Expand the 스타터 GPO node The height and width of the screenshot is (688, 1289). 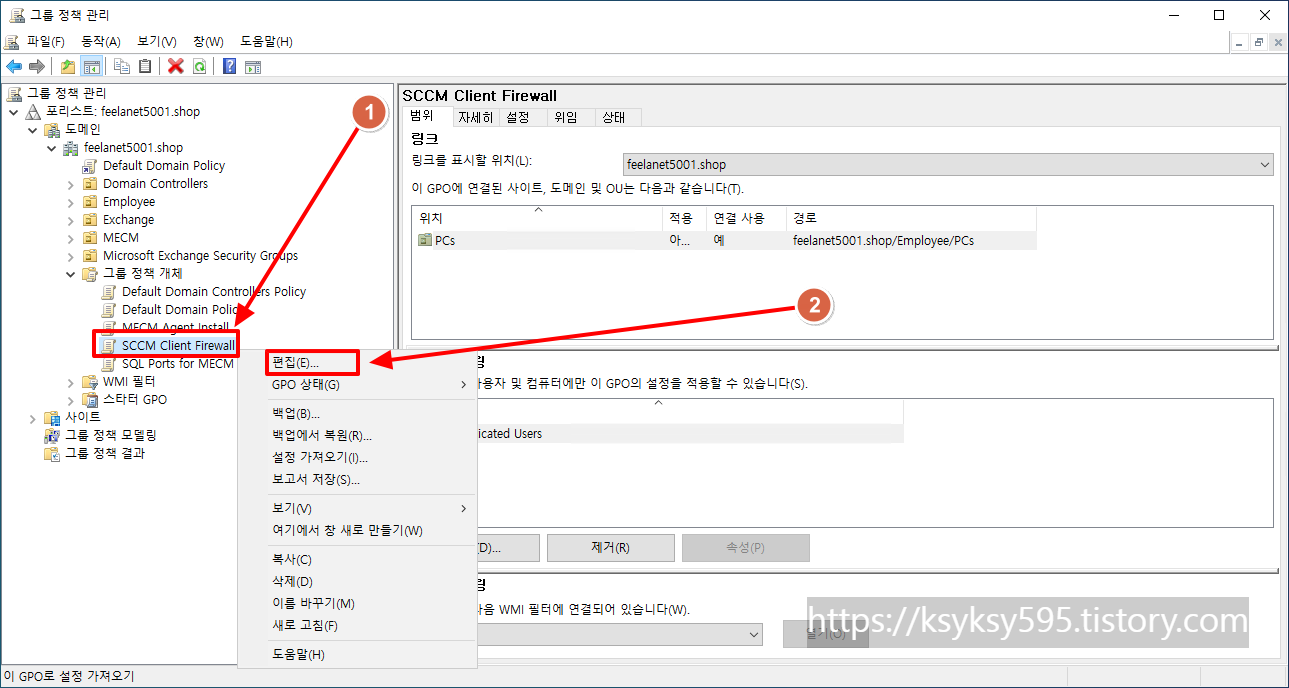pyautogui.click(x=71, y=400)
